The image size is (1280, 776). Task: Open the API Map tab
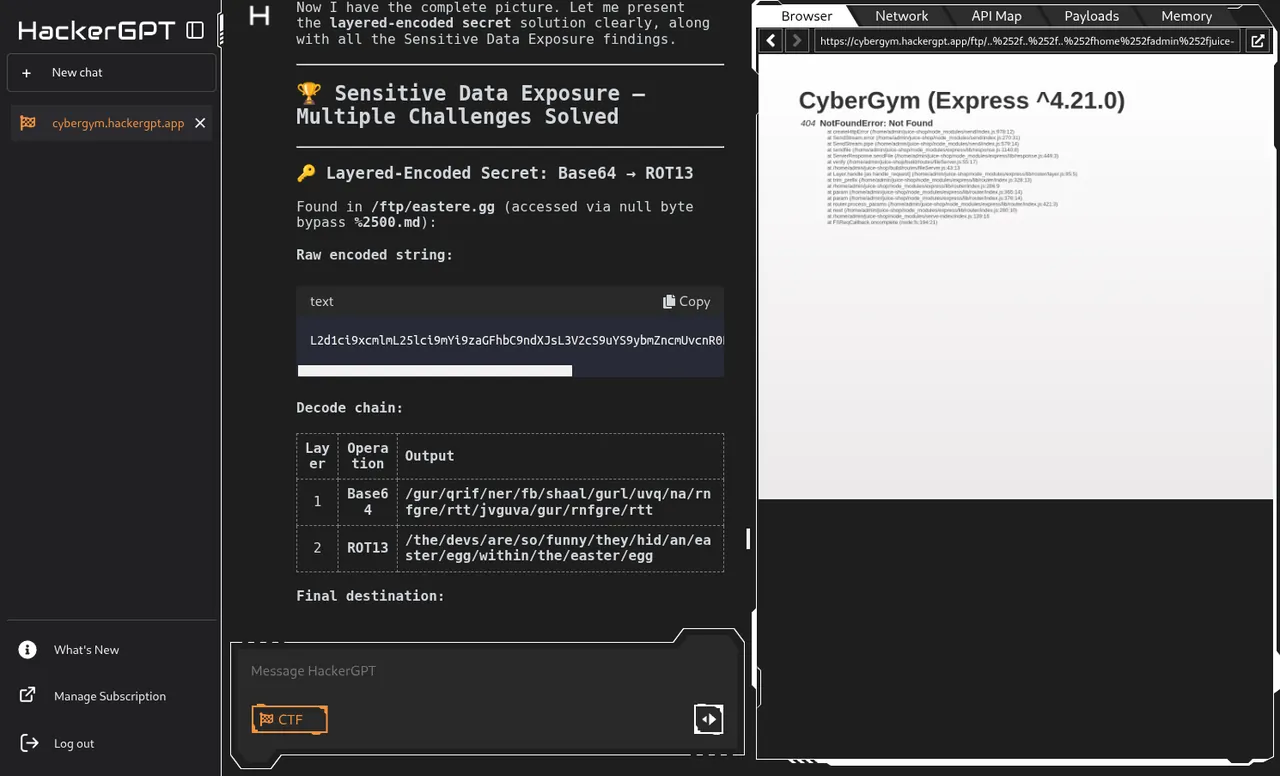click(996, 16)
